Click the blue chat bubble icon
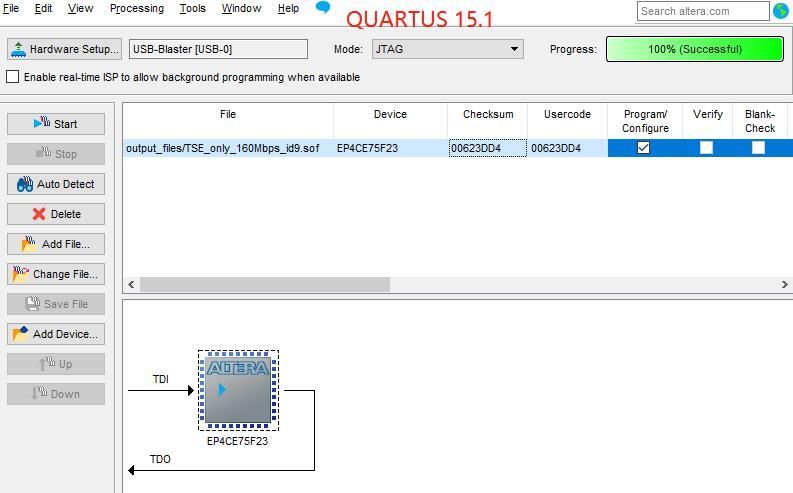Image resolution: width=793 pixels, height=493 pixels. point(323,7)
